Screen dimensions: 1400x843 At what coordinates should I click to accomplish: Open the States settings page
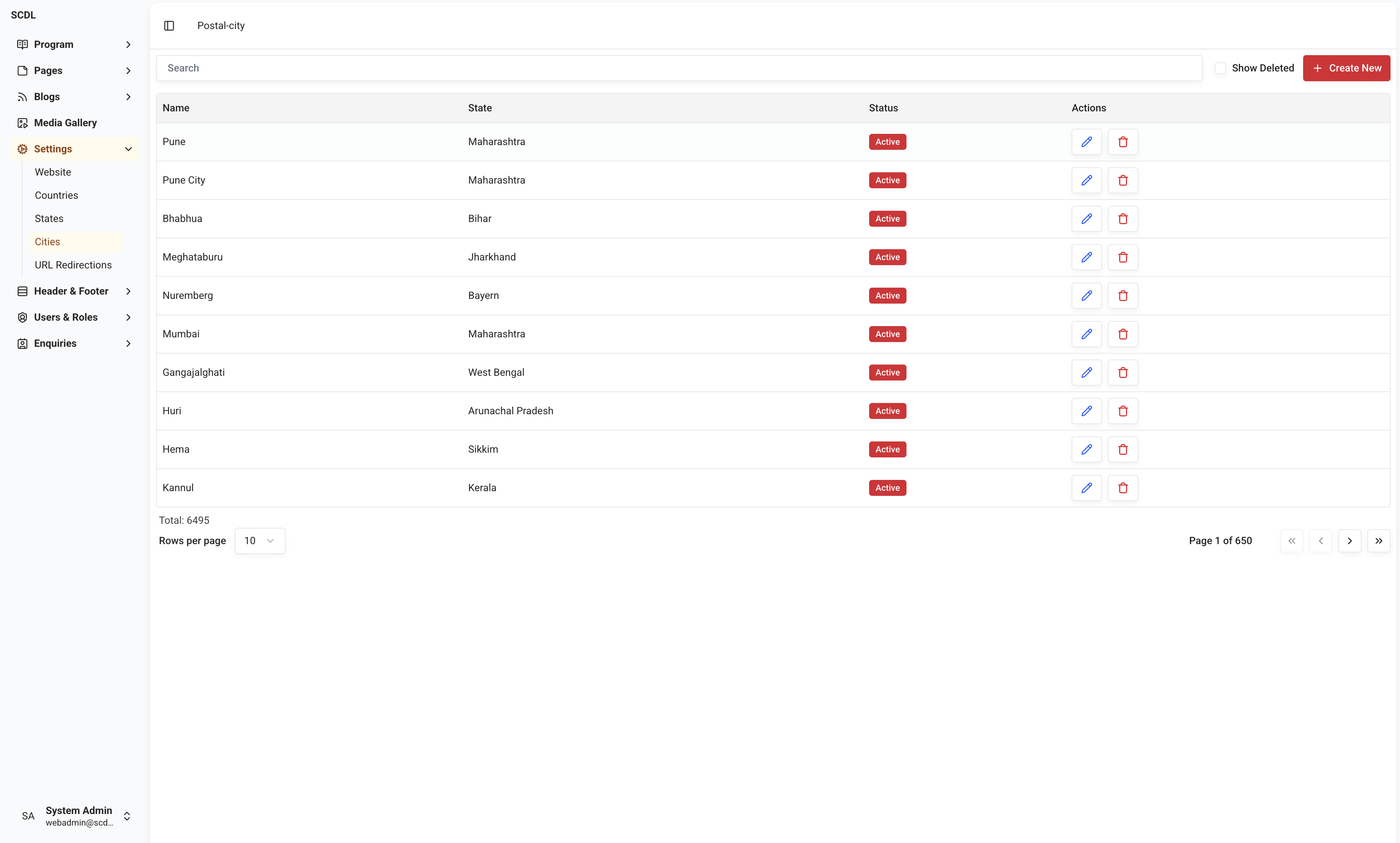(49, 219)
